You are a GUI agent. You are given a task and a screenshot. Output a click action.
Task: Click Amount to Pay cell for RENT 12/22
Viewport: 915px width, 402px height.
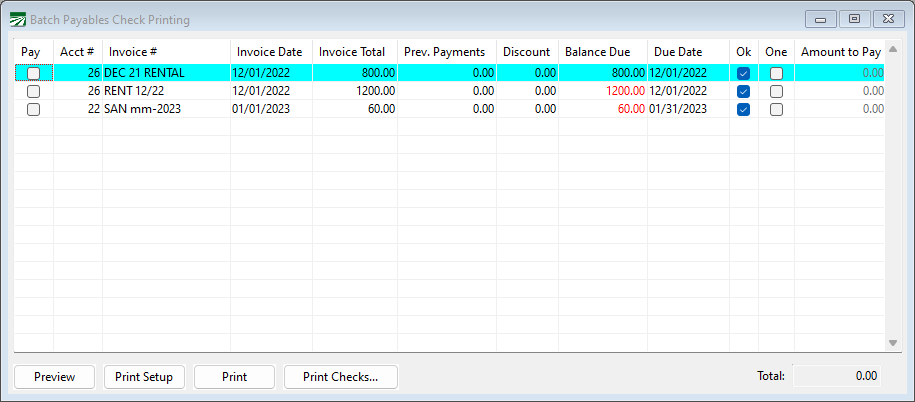[840, 91]
